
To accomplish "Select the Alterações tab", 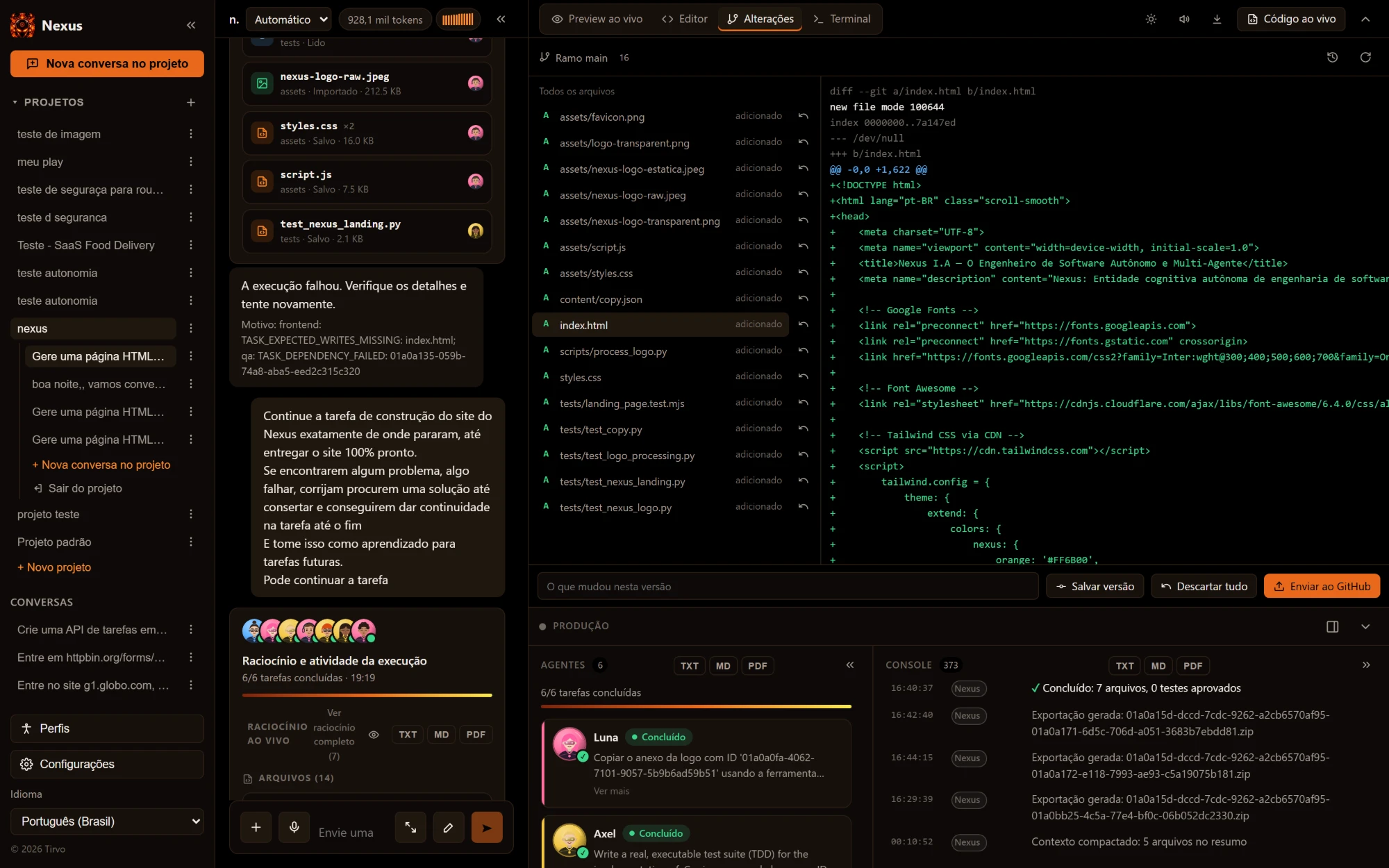I will tap(760, 19).
